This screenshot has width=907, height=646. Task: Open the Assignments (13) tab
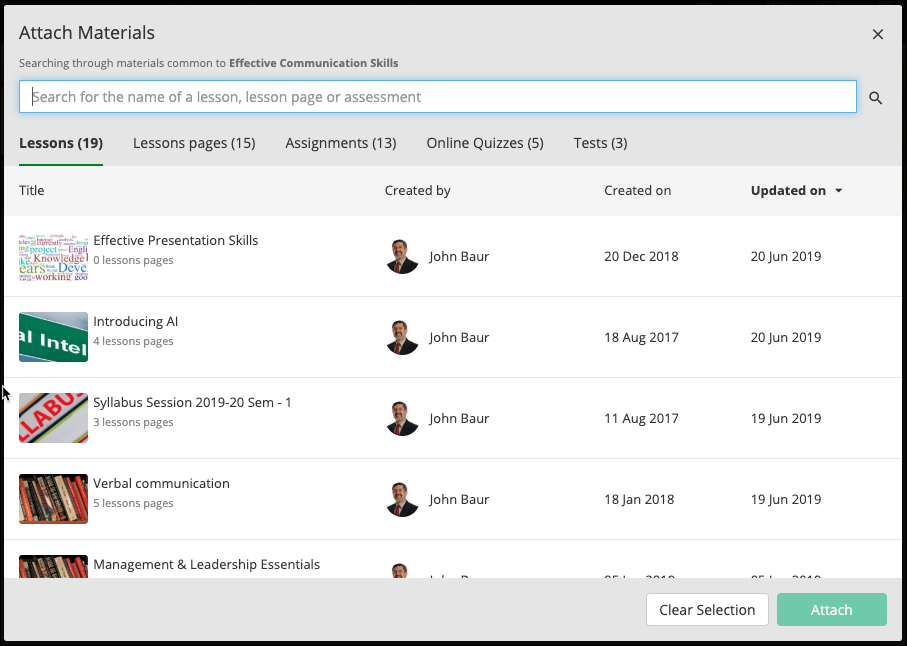pyautogui.click(x=341, y=143)
